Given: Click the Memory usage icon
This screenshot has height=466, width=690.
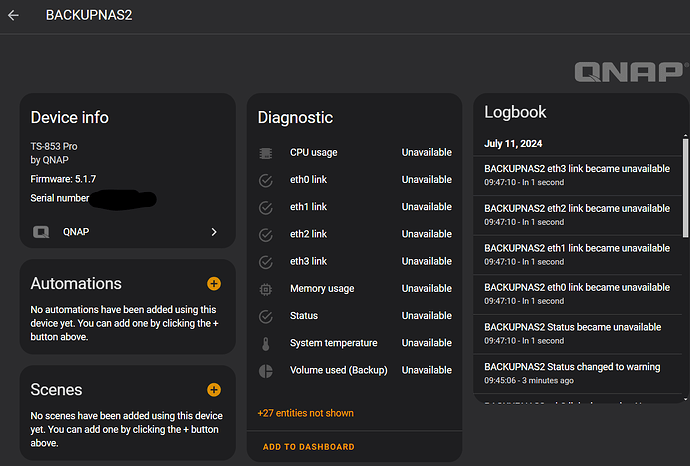Looking at the screenshot, I should pos(265,289).
